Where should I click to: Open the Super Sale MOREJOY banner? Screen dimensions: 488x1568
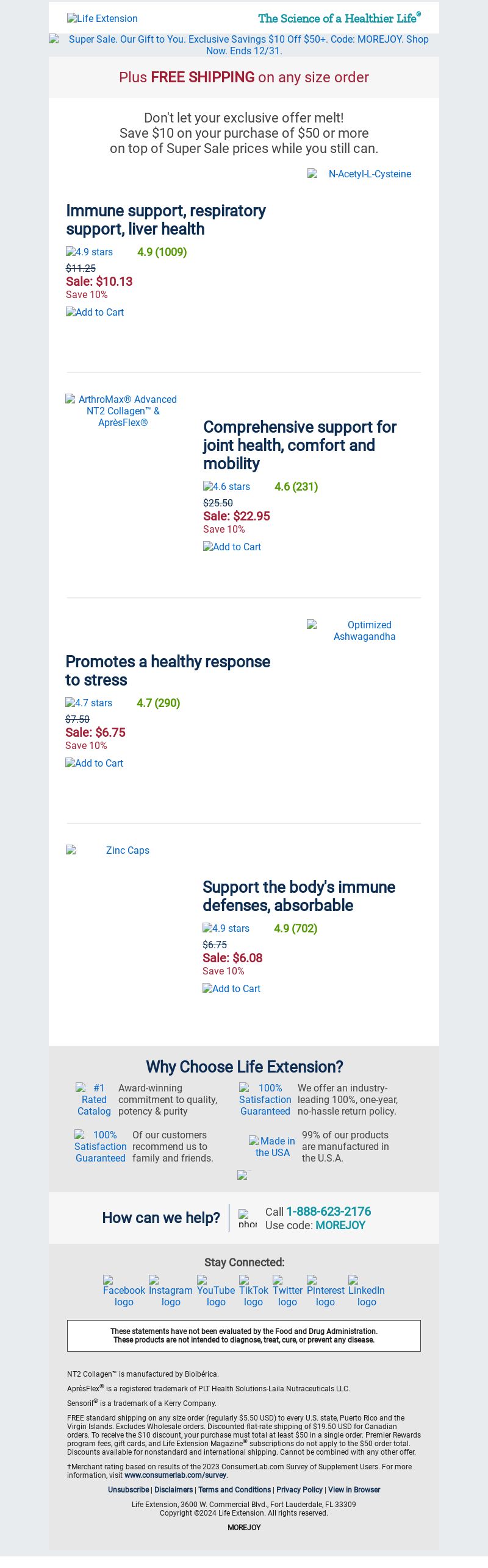tap(244, 44)
